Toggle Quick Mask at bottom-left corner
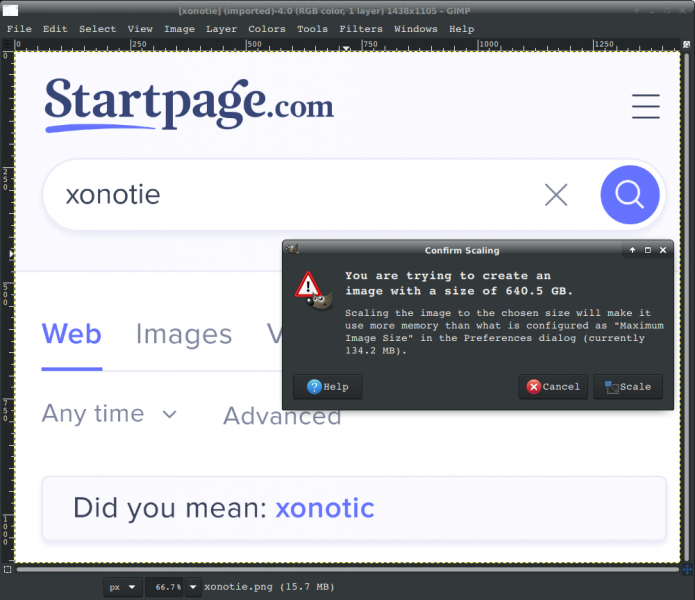Image resolution: width=695 pixels, height=600 pixels. [8, 569]
